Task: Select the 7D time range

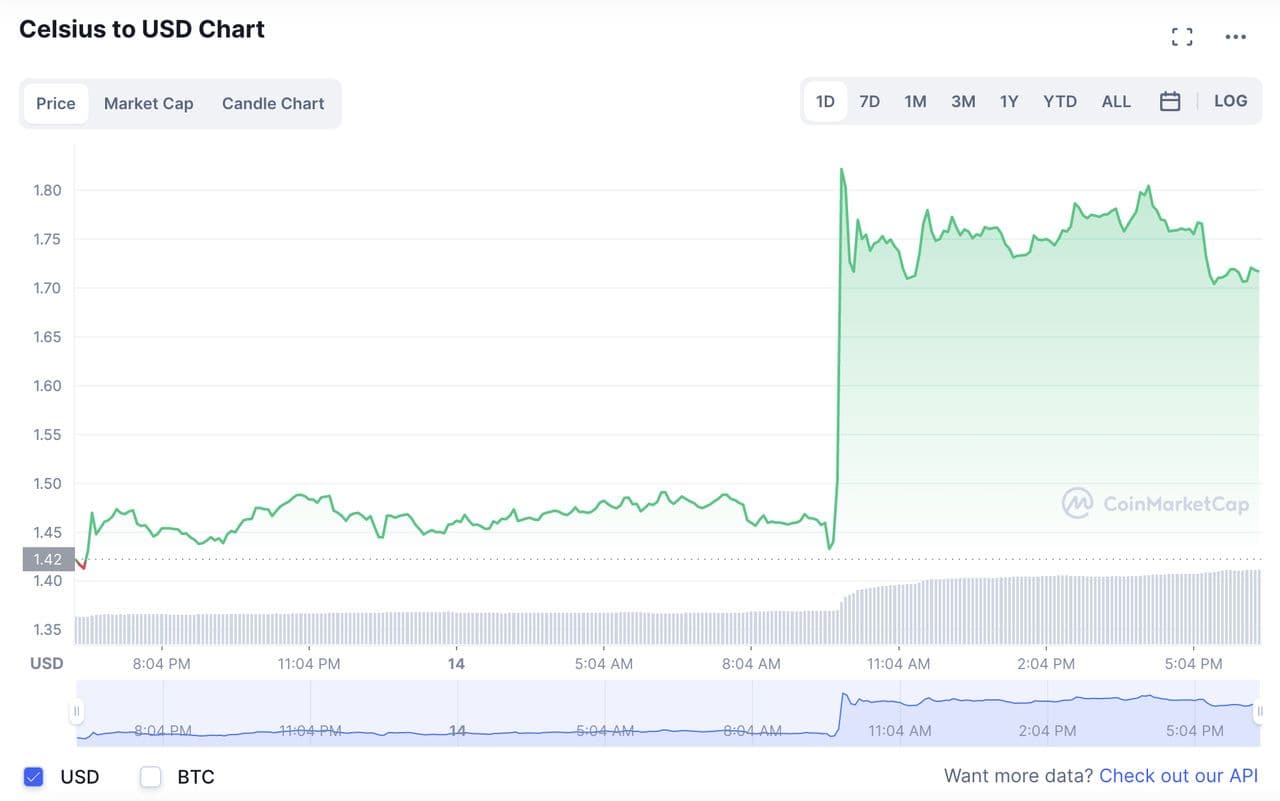Action: pos(870,101)
